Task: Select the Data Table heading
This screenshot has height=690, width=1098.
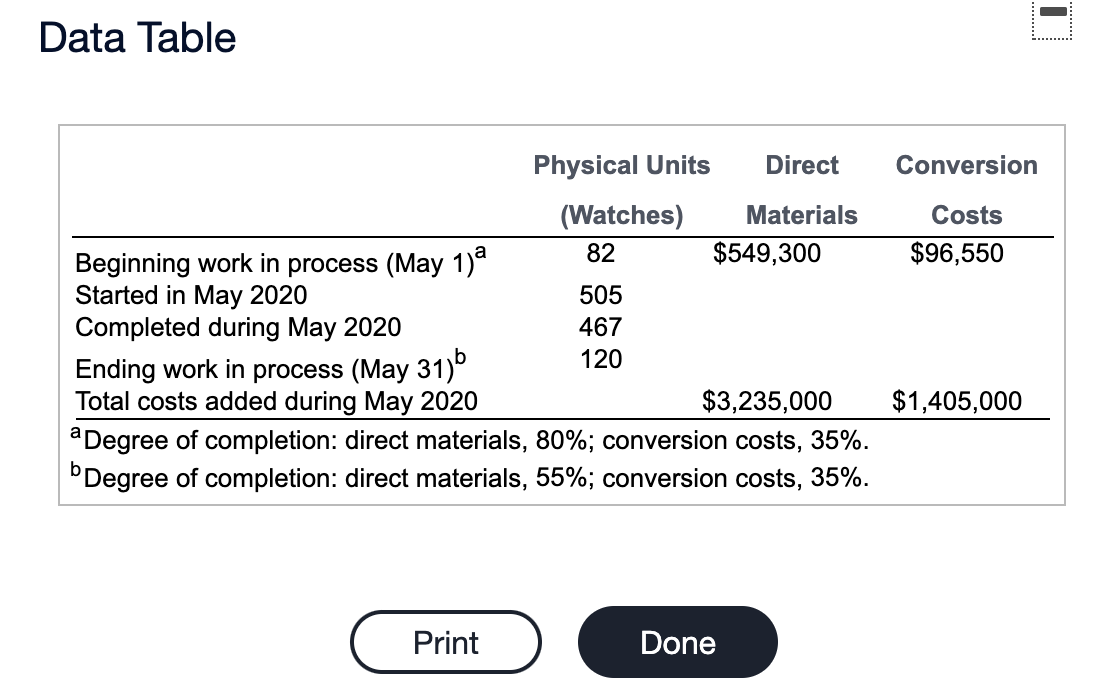Action: (x=136, y=37)
